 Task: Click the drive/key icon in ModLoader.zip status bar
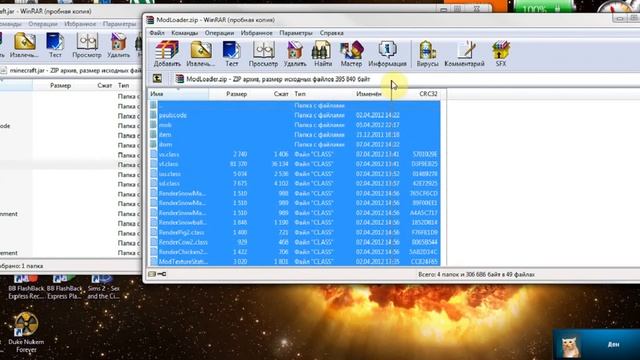[x=157, y=274]
